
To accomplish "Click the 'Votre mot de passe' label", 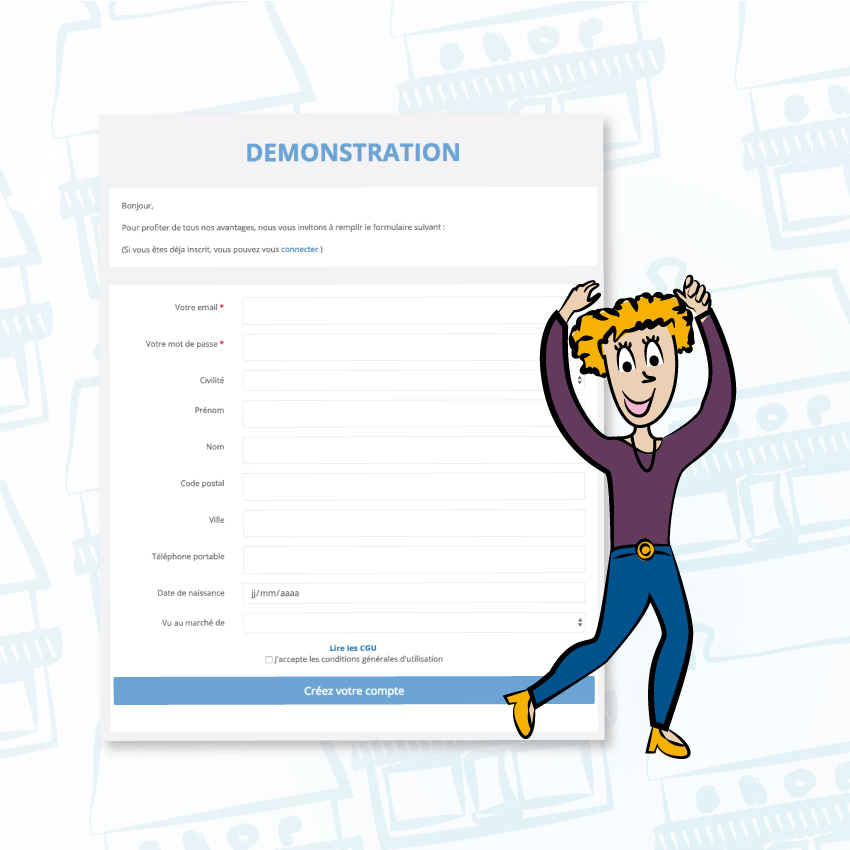I will pos(182,344).
